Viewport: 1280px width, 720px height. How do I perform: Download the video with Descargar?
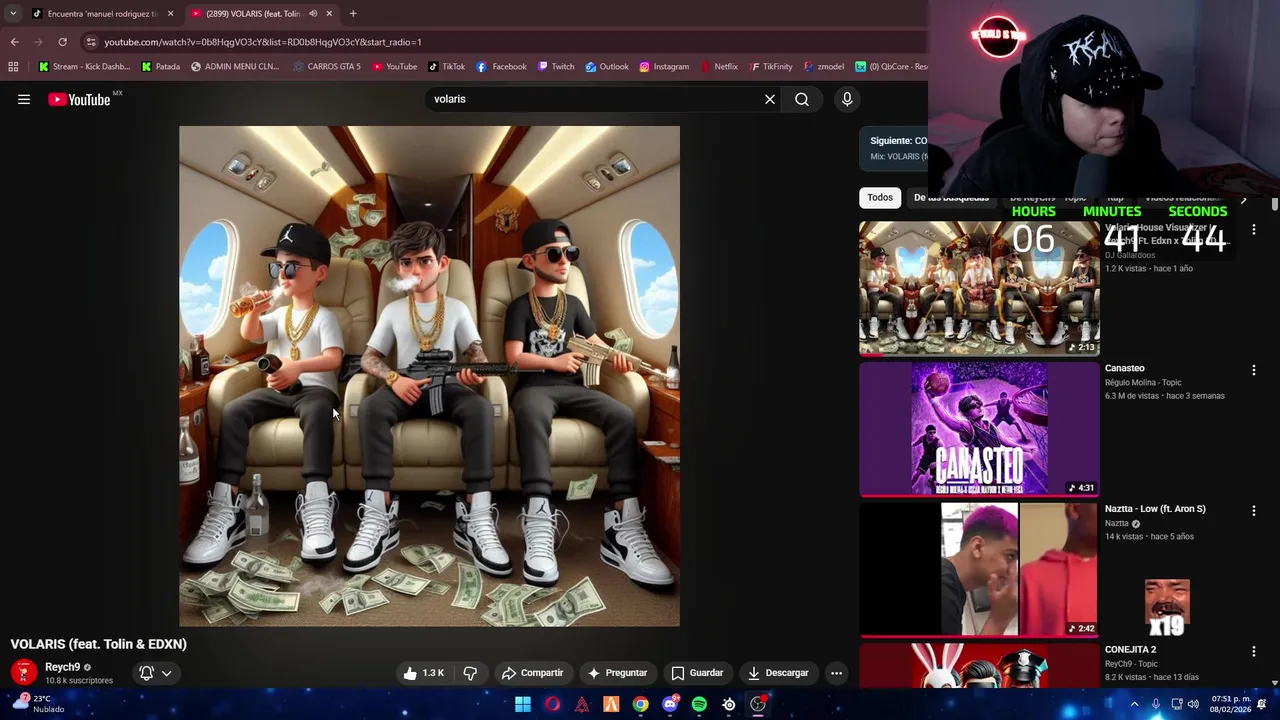pyautogui.click(x=778, y=673)
